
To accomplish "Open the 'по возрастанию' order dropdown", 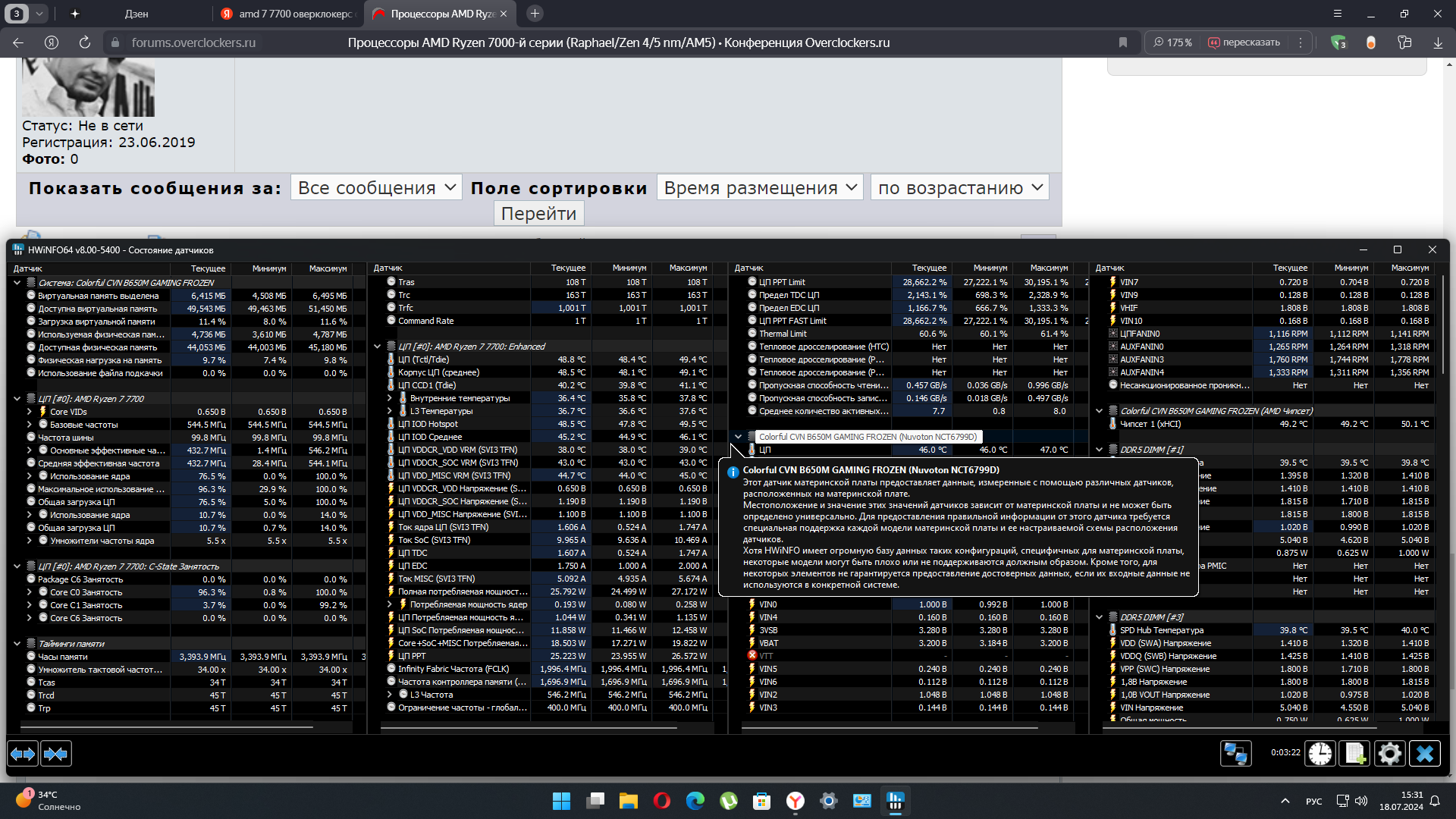I will tap(959, 187).
